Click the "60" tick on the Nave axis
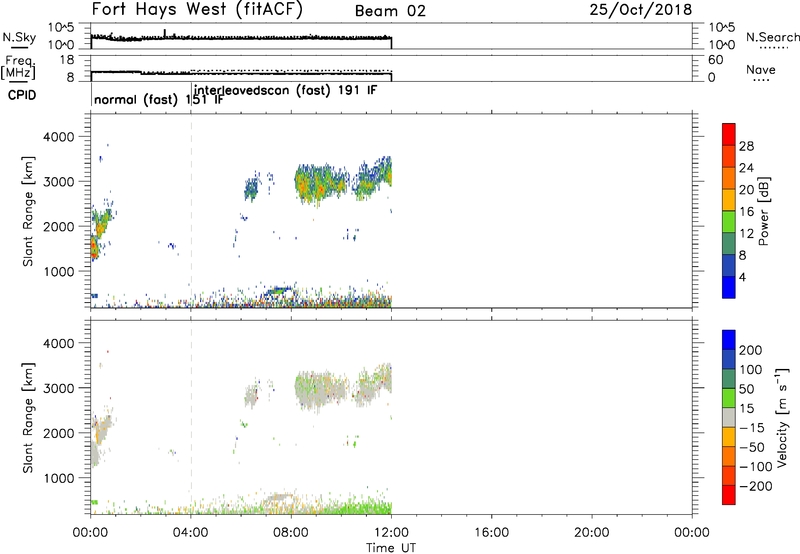800x554 pixels. click(715, 60)
